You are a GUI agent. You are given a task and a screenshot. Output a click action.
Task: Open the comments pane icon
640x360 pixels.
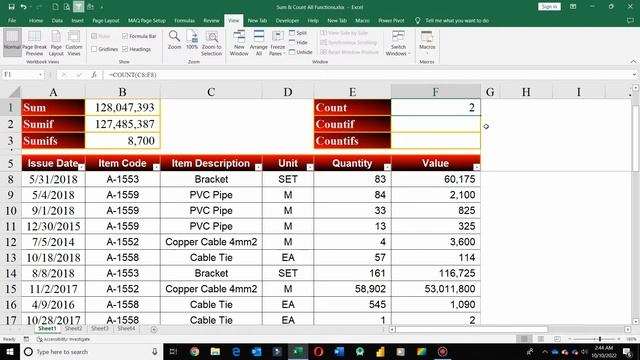(630, 20)
